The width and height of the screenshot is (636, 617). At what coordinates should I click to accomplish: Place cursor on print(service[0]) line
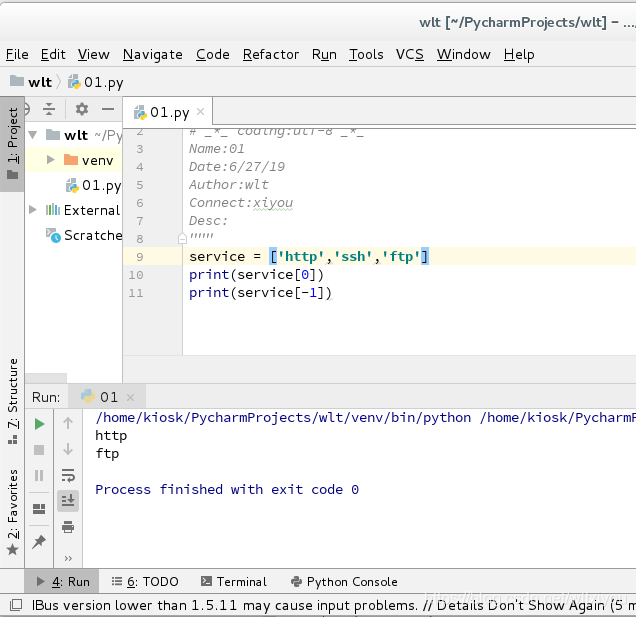pos(256,275)
